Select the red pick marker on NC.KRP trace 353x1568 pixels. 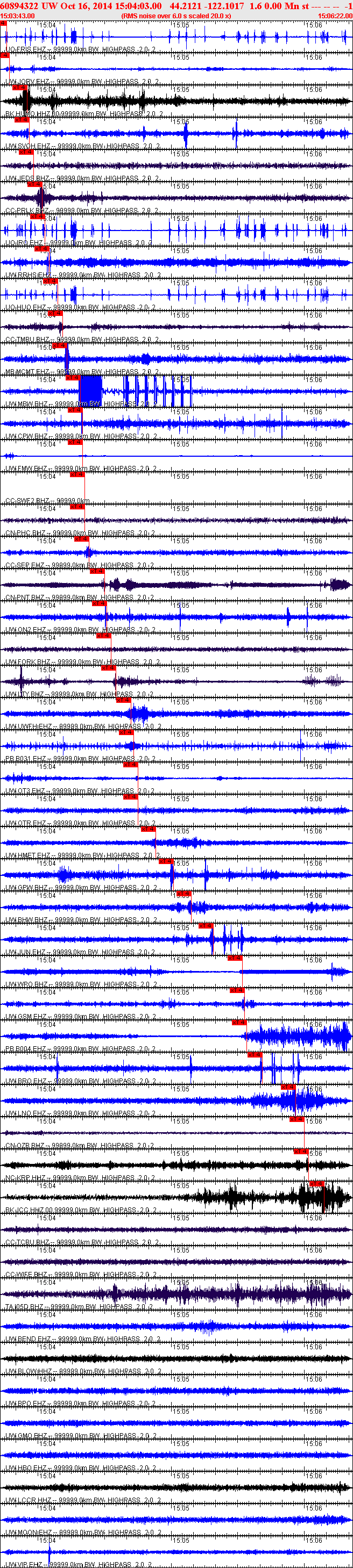point(301,1152)
